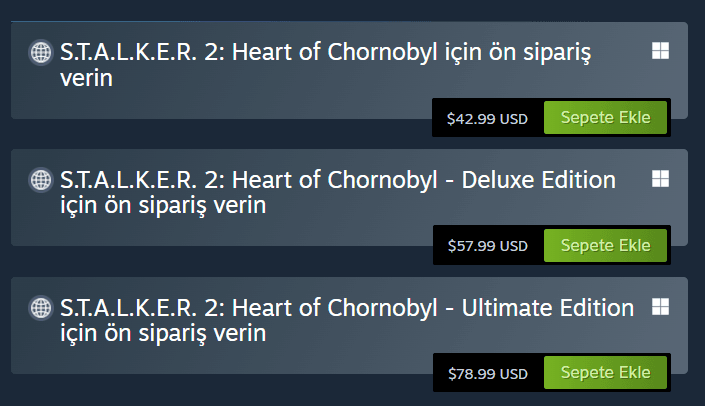This screenshot has height=406, width=705.
Task: Click the Windows platform icon for Deluxe Edition
Action: 660,179
